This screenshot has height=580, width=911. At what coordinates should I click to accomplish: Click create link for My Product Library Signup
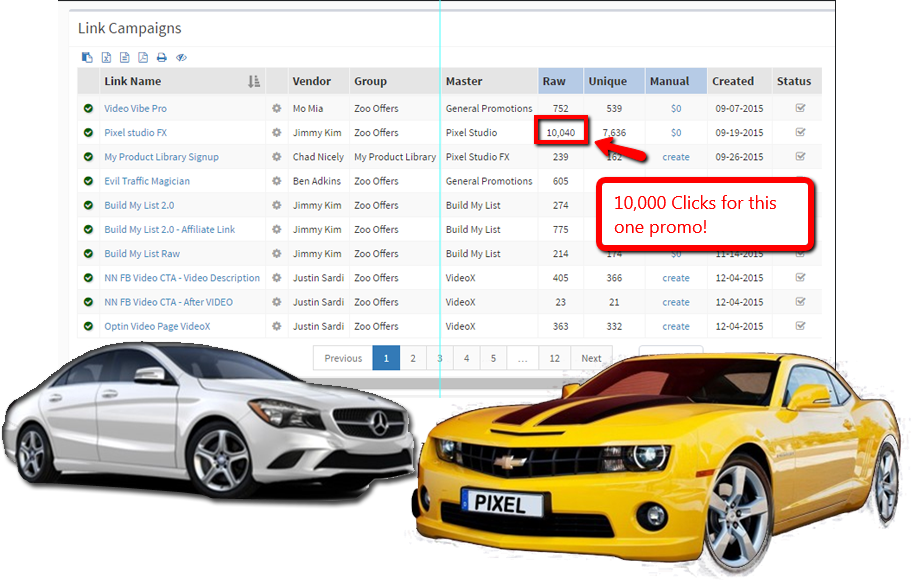(676, 157)
